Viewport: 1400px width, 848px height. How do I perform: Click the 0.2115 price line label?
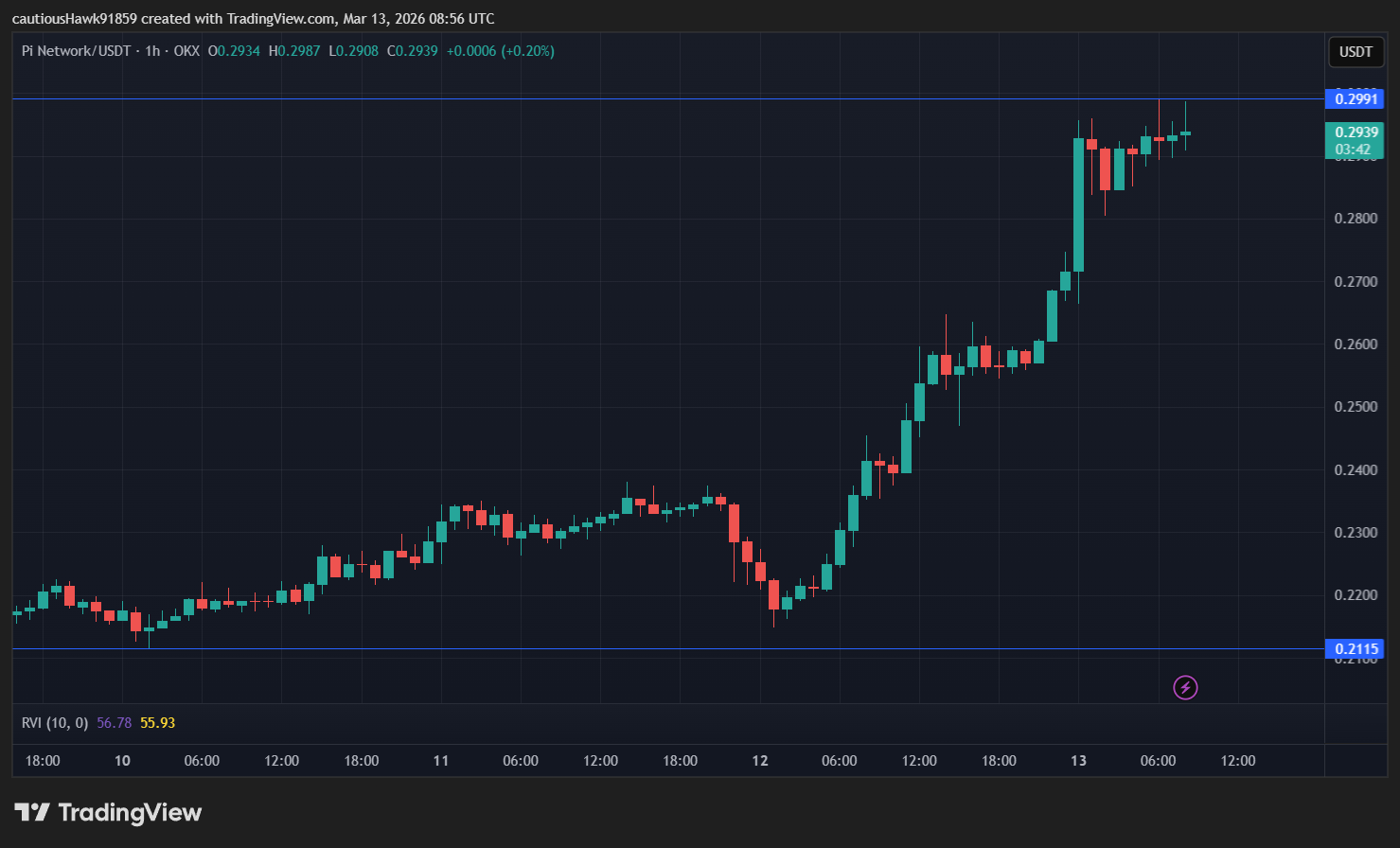[x=1355, y=648]
